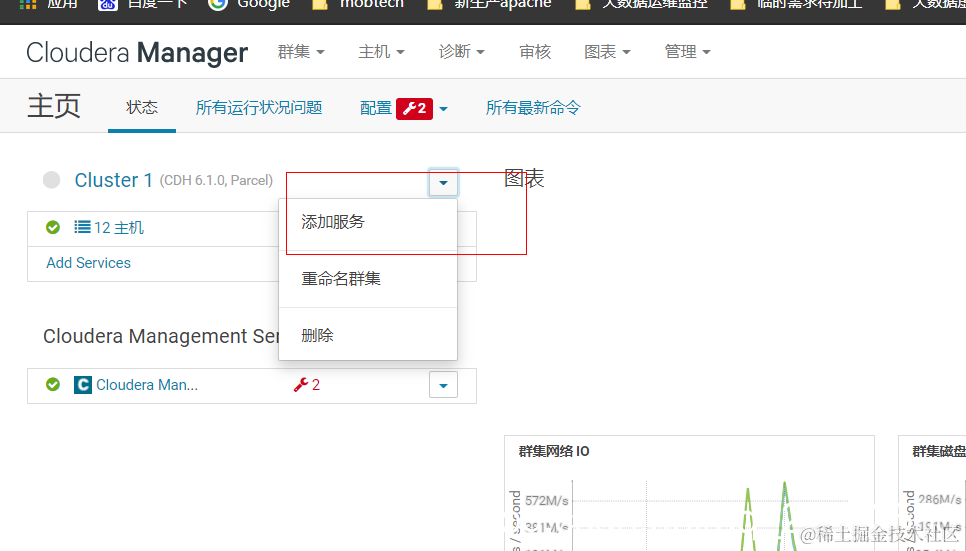Expand the 配置 dropdown caret
Image resolution: width=966 pixels, height=551 pixels.
coord(444,109)
